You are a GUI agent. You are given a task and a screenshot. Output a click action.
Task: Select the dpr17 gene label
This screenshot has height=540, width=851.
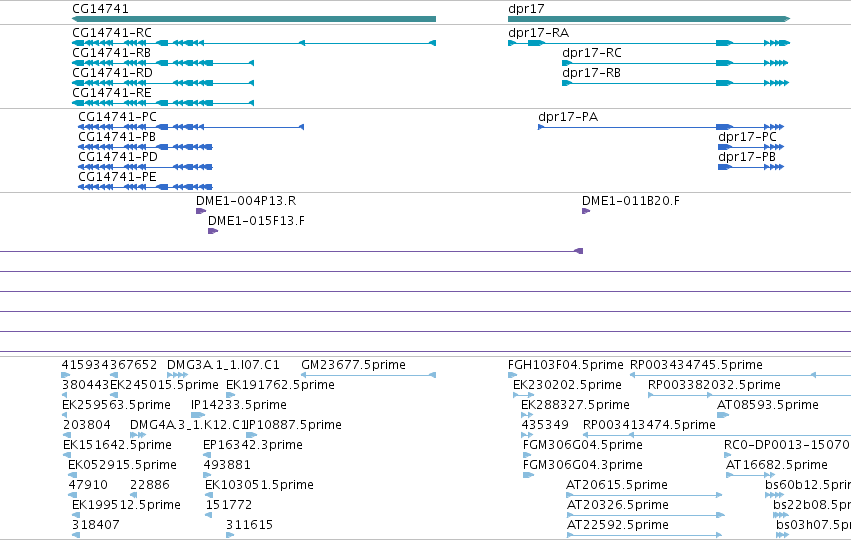click(x=526, y=9)
